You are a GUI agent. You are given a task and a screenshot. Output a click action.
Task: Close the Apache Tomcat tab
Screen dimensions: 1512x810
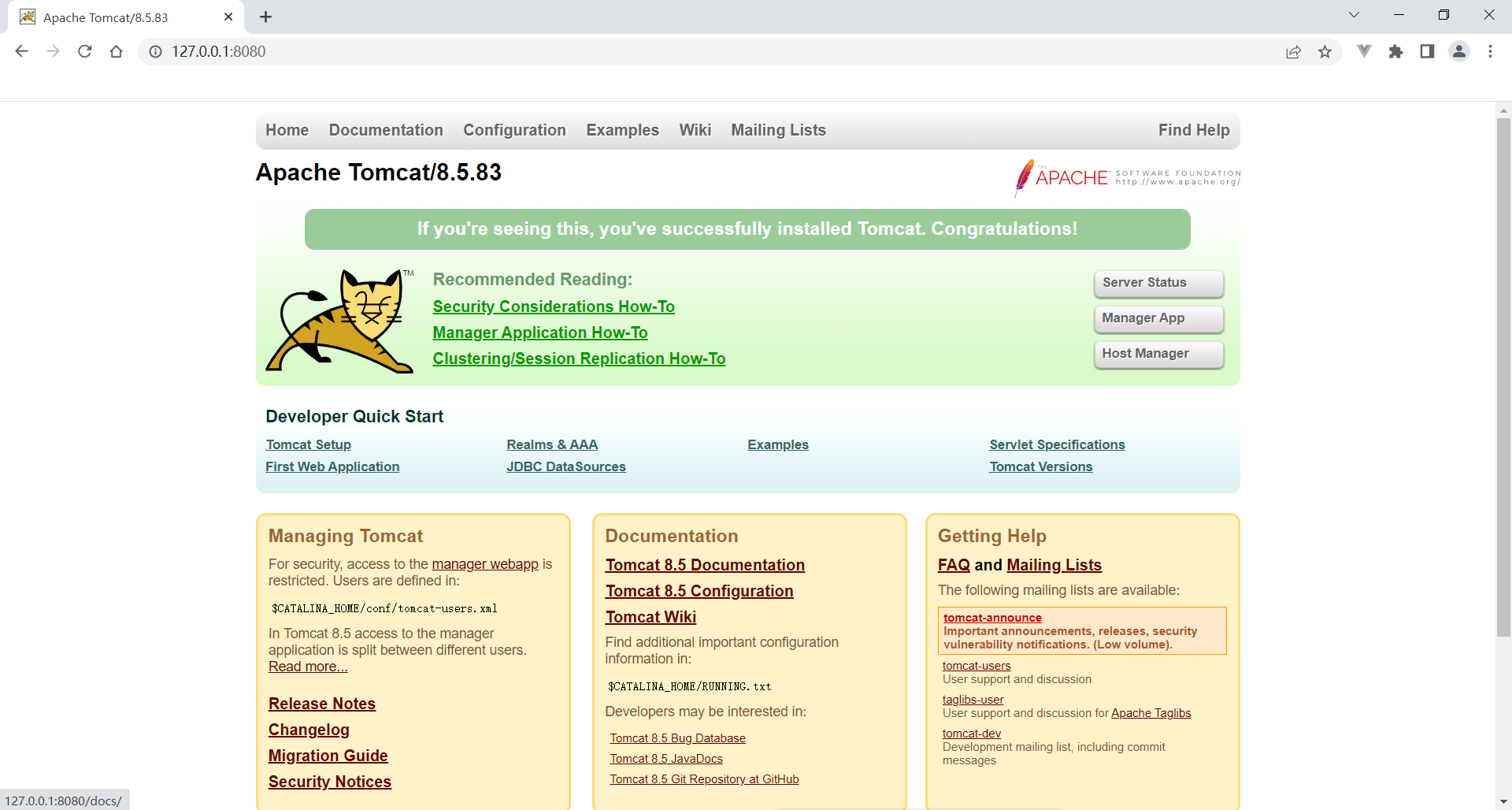[228, 17]
